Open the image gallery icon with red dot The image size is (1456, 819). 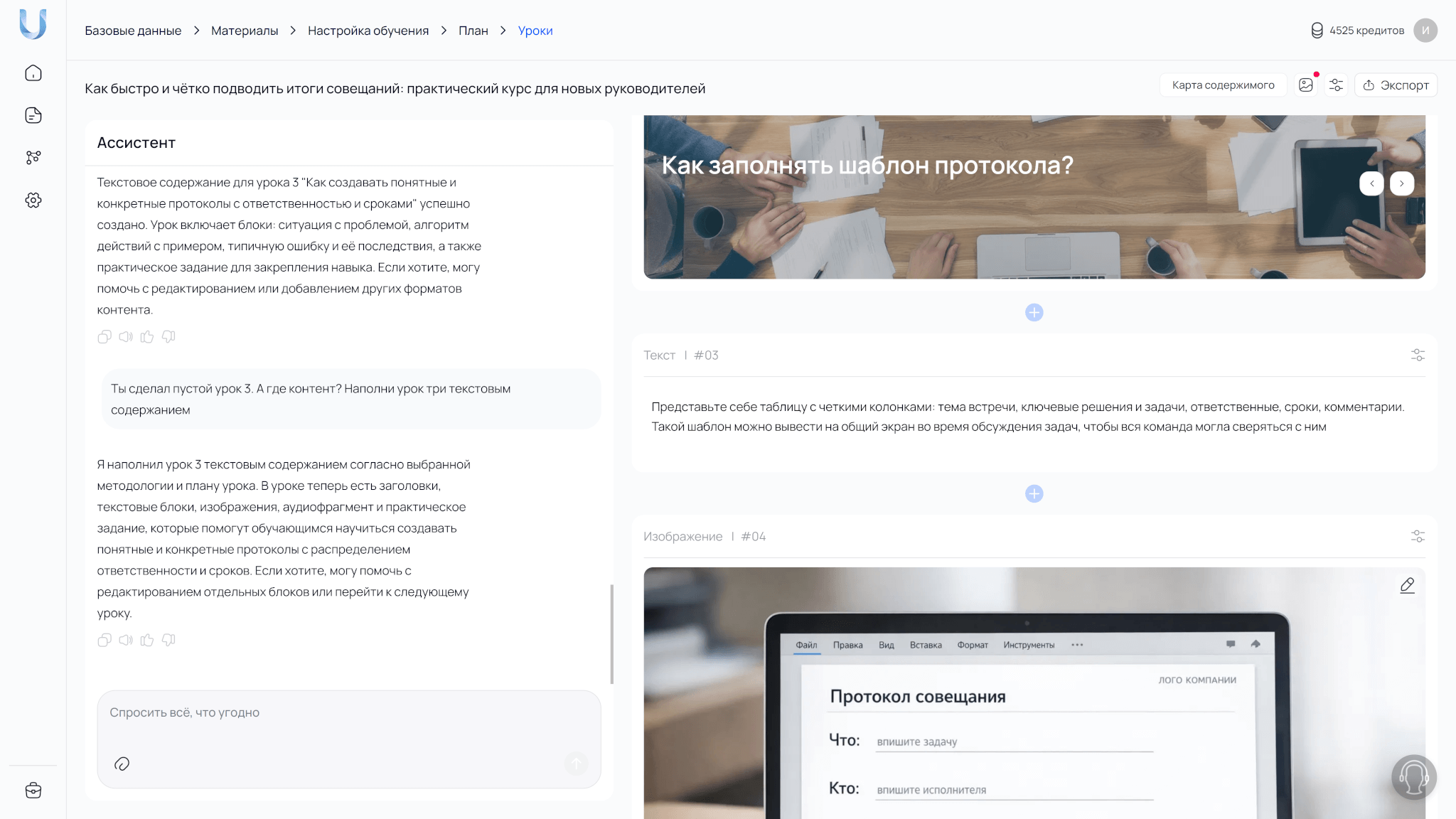point(1306,85)
